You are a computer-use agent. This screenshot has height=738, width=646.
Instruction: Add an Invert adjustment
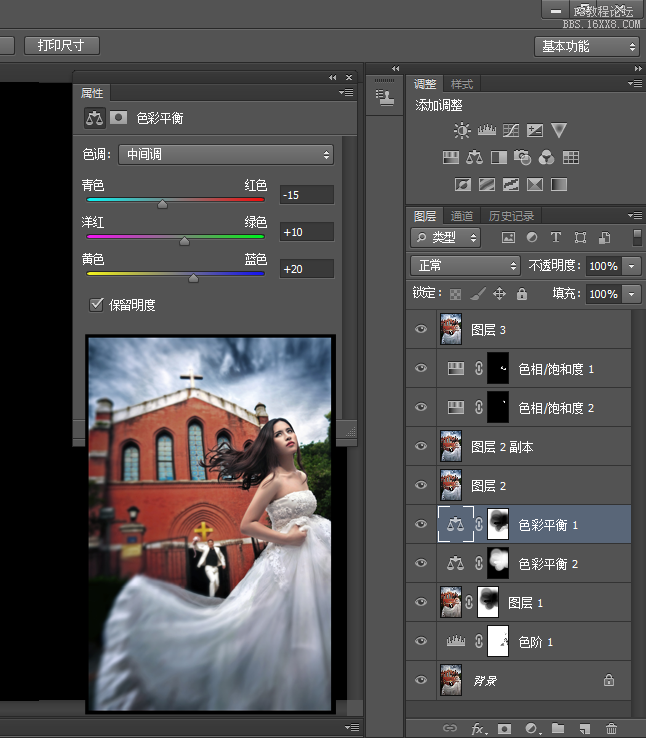(463, 184)
